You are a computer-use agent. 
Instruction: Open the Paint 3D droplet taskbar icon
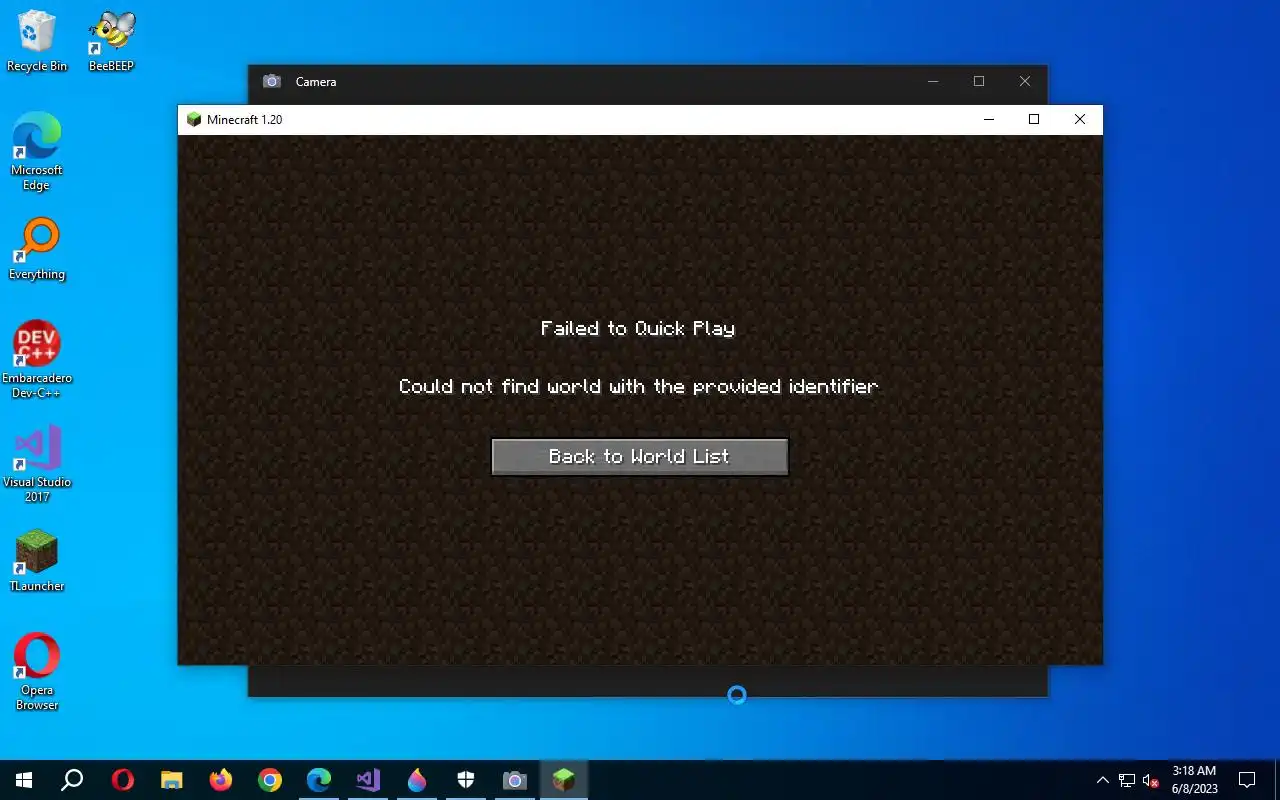click(x=417, y=780)
